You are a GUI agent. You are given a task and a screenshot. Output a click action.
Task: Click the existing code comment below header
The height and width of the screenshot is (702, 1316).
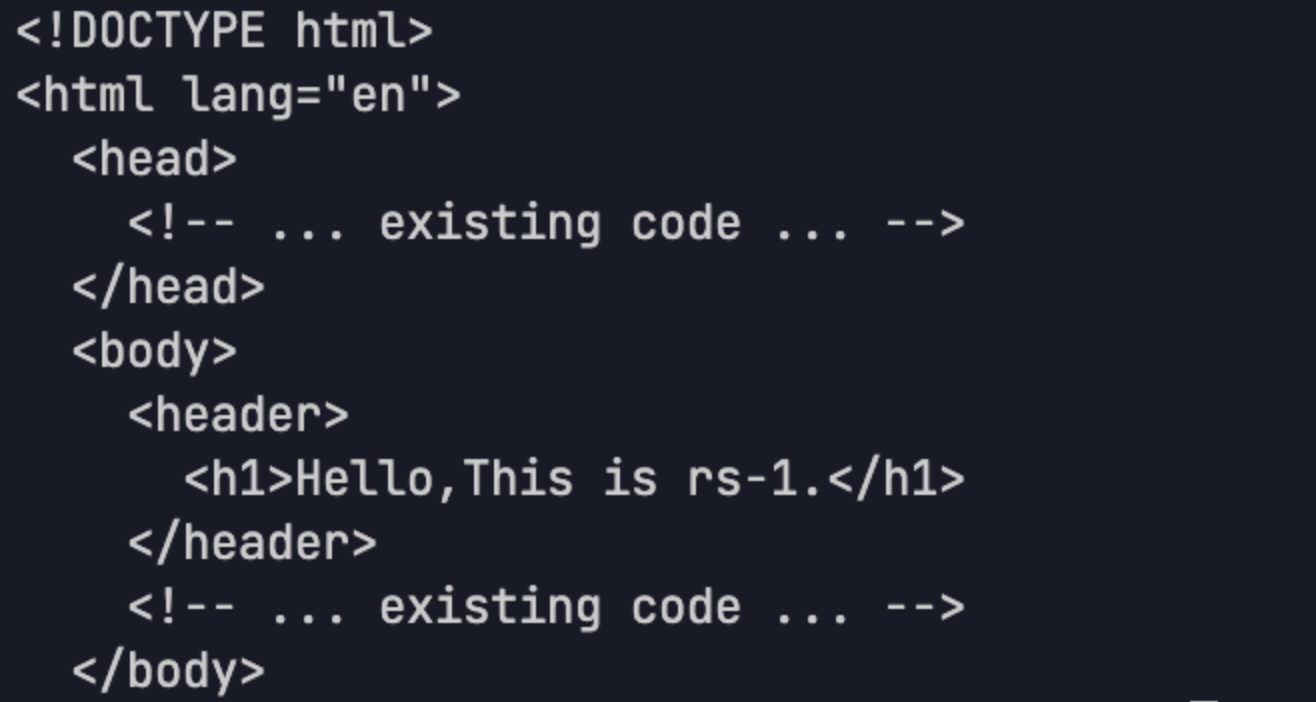click(546, 608)
